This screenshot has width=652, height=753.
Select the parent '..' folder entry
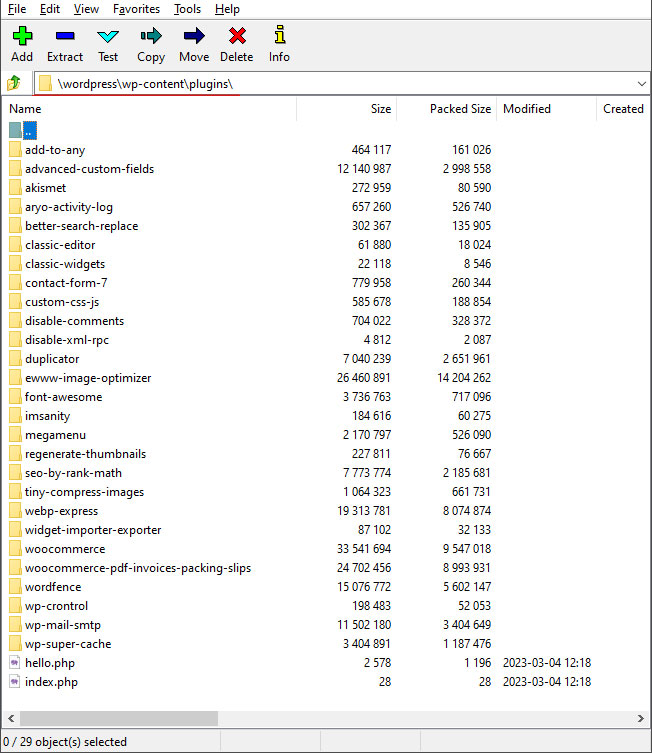click(x=23, y=131)
